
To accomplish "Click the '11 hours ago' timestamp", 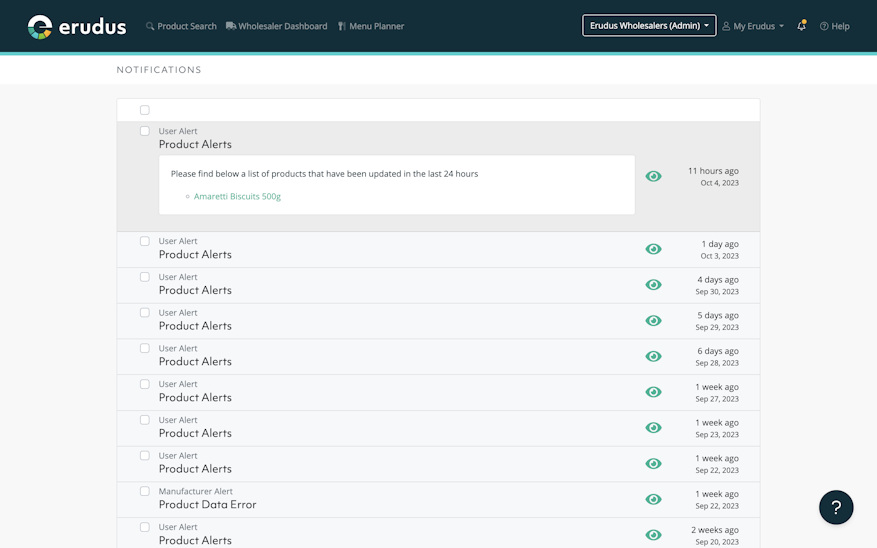I will click(x=713, y=171).
